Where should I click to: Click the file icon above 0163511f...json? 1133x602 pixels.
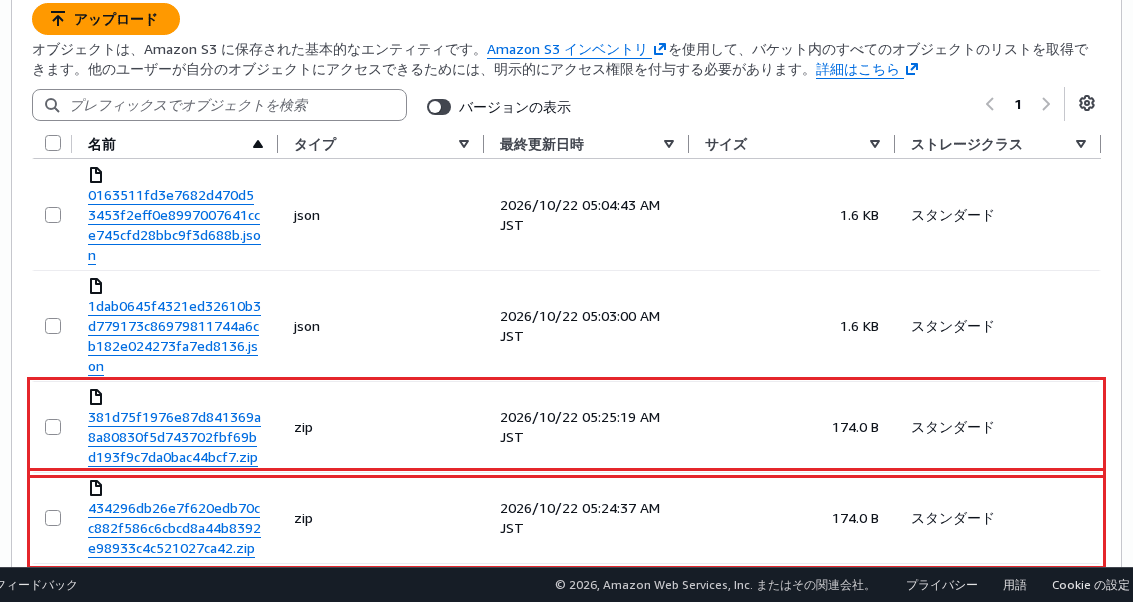[x=95, y=175]
